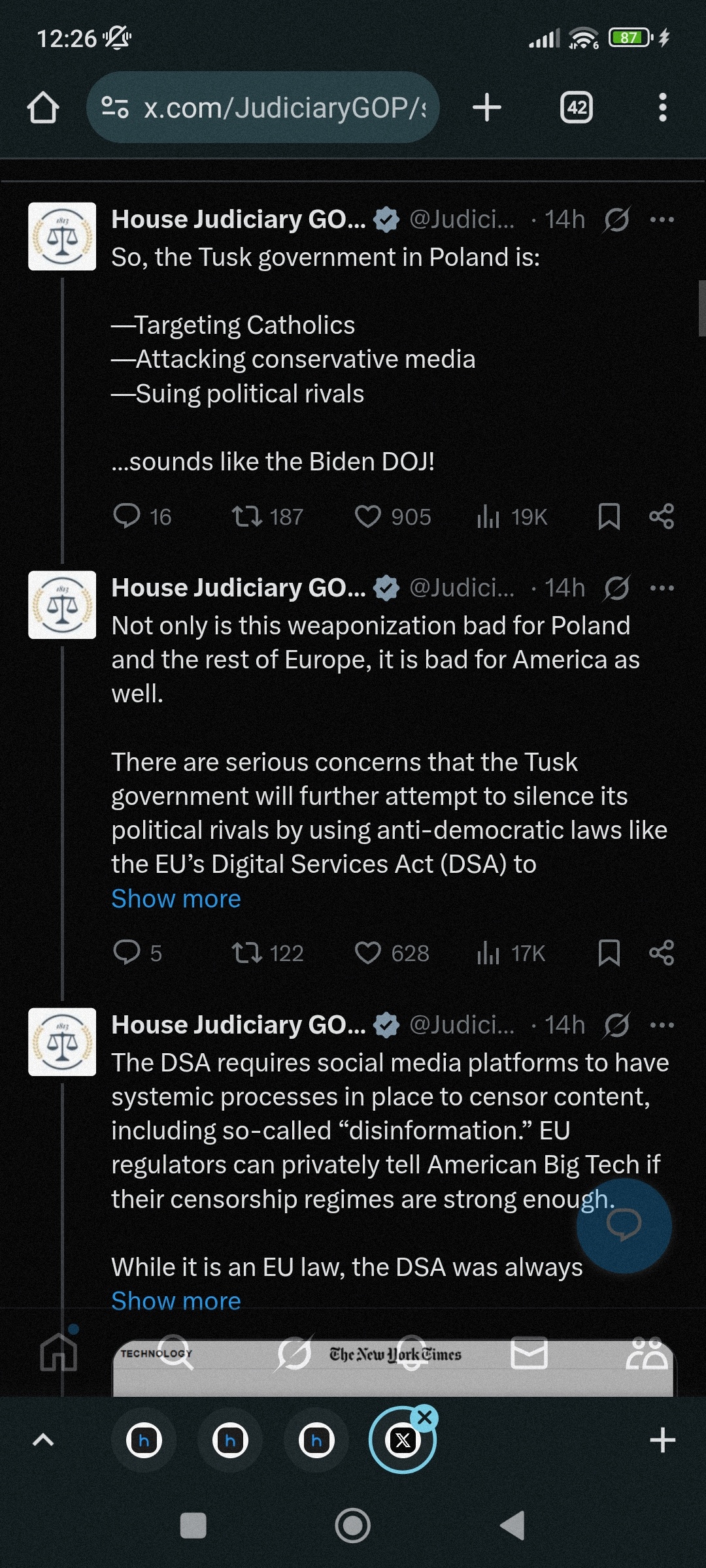Screen dimensions: 706x1568
Task: Bookmark the first House Judiciary tweet
Action: coord(609,516)
